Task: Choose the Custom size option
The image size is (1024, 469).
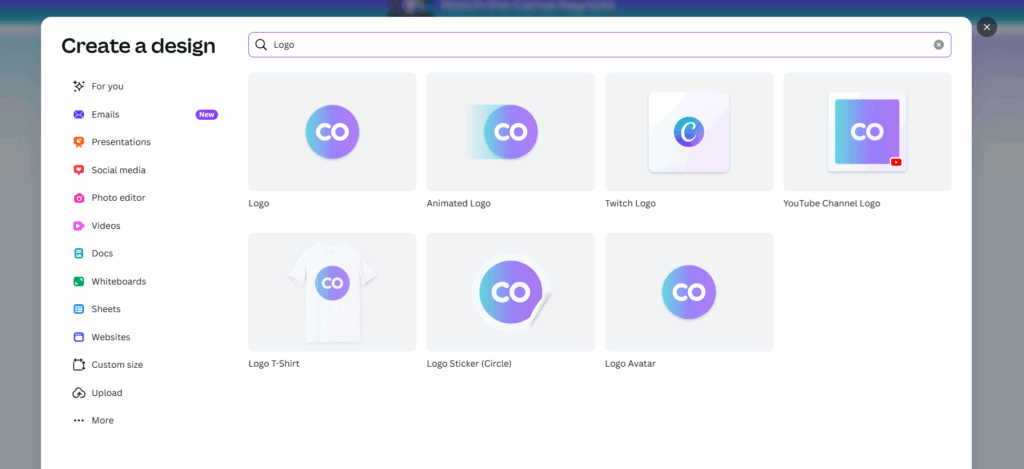Action: click(x=117, y=364)
